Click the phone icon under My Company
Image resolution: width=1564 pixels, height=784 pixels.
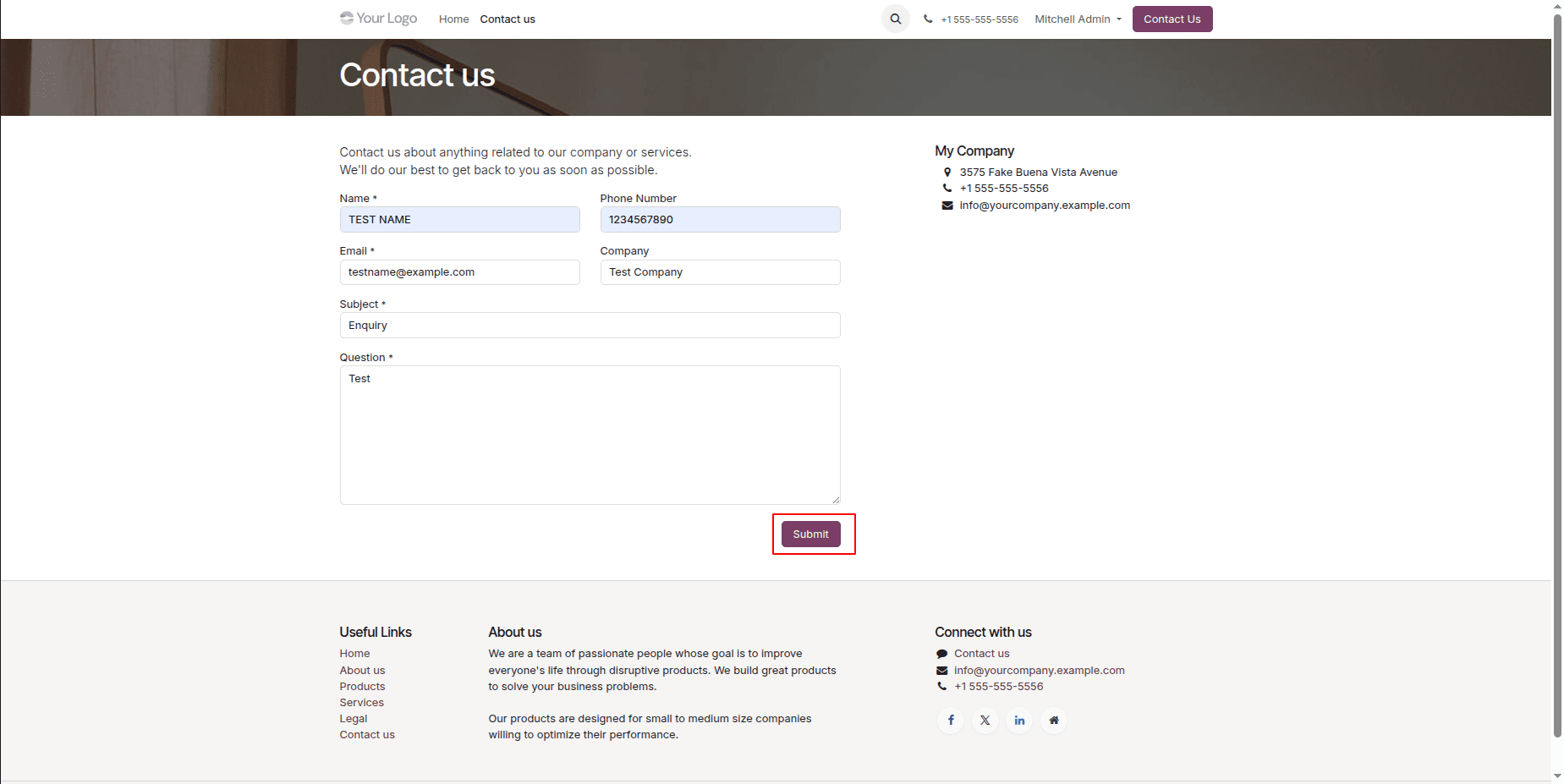947,188
